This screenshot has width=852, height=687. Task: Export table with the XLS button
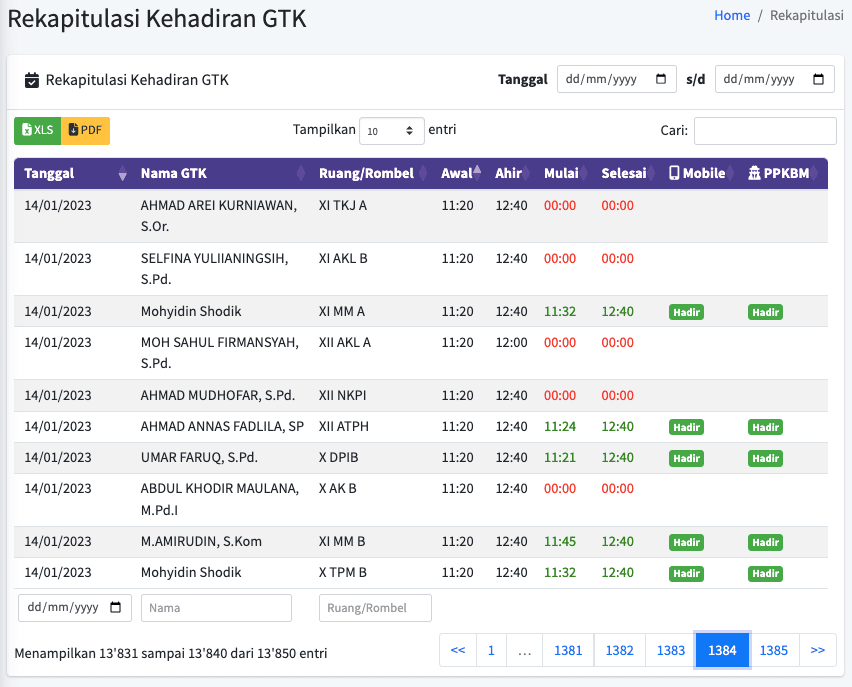pos(37,130)
